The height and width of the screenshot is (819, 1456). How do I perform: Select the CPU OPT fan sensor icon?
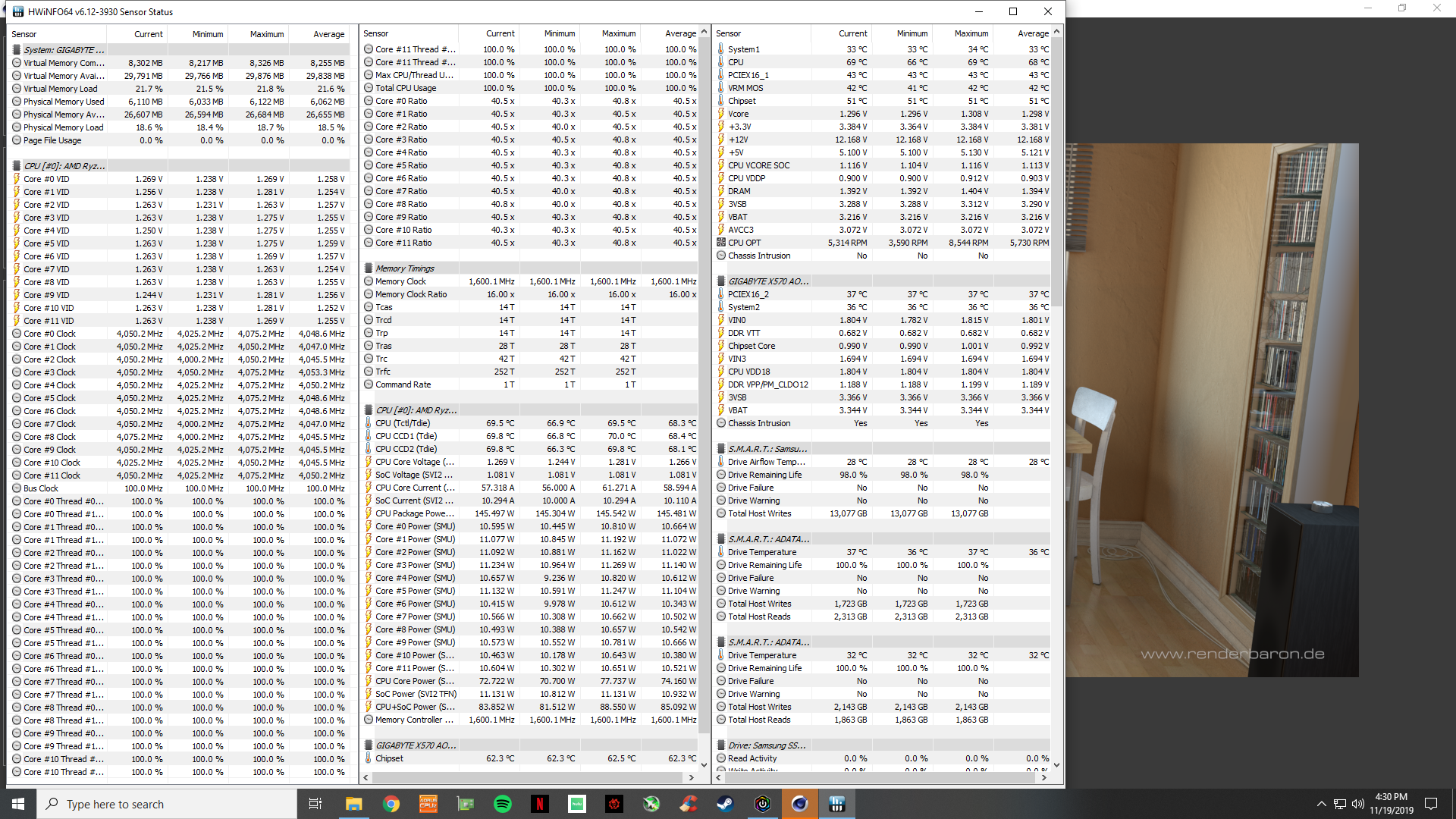tap(721, 243)
